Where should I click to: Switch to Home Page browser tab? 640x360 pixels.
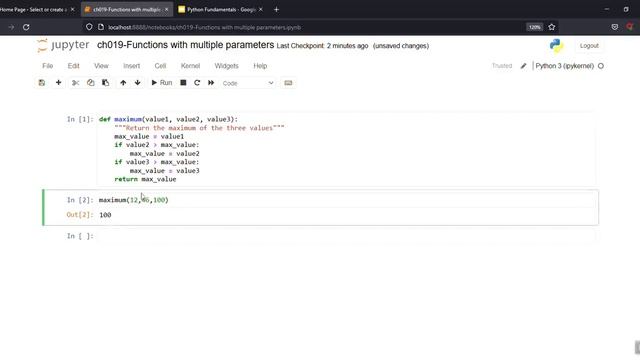coord(33,9)
